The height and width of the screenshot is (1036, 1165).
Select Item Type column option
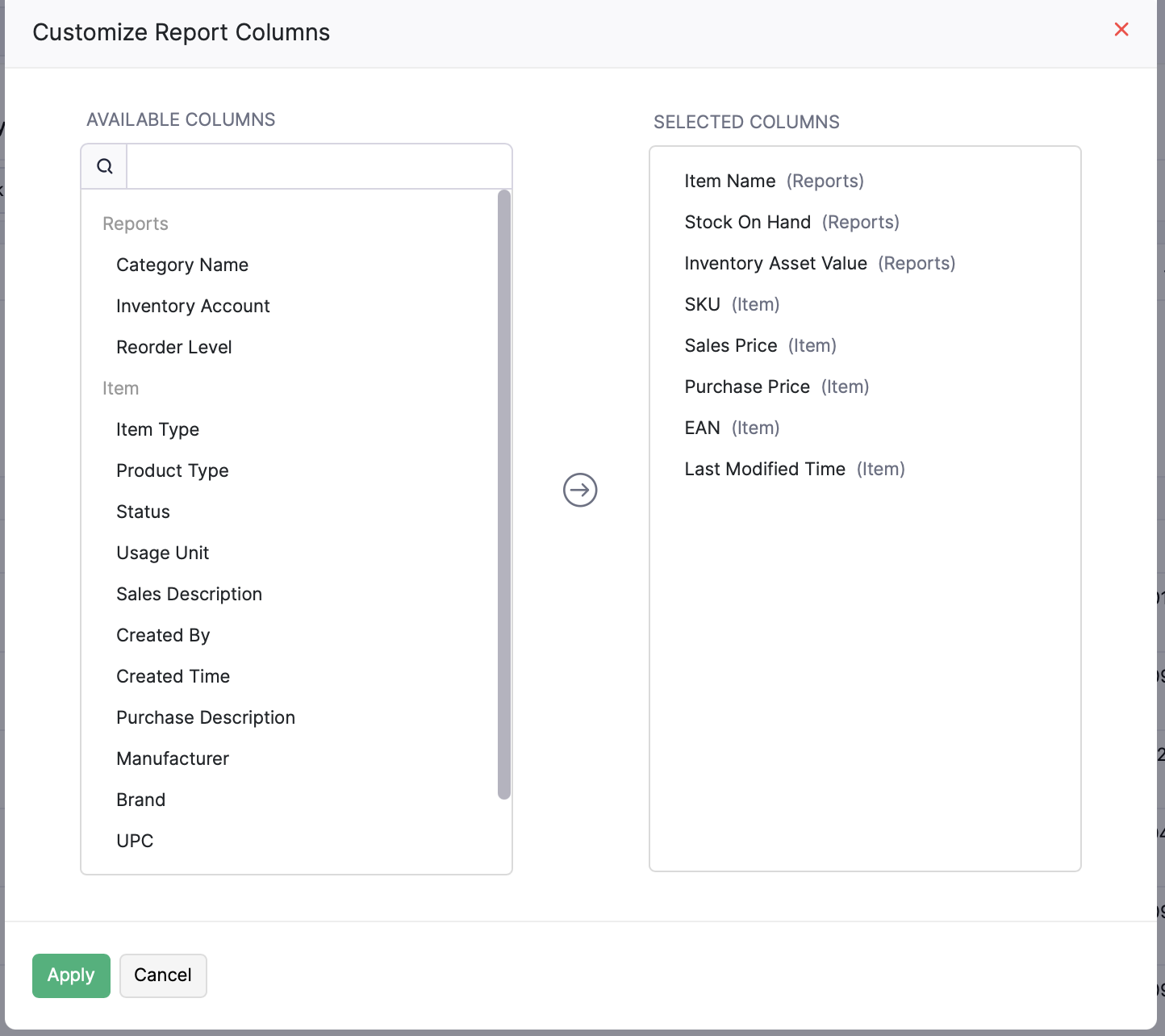[x=157, y=430]
